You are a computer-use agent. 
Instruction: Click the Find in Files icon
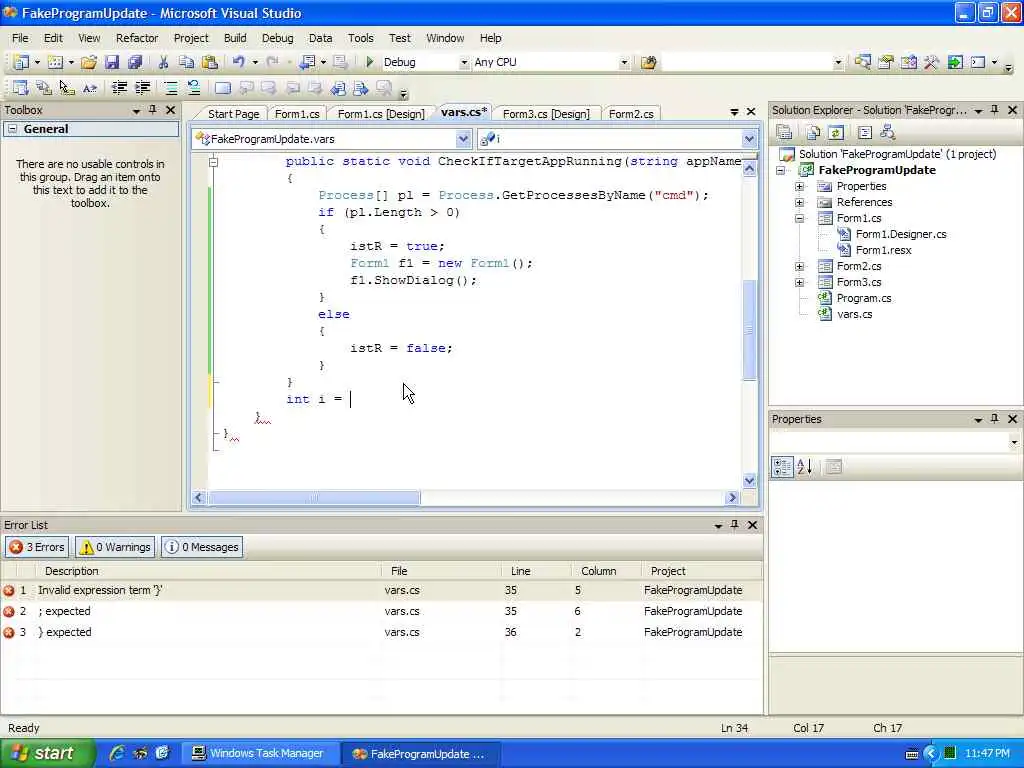click(648, 62)
